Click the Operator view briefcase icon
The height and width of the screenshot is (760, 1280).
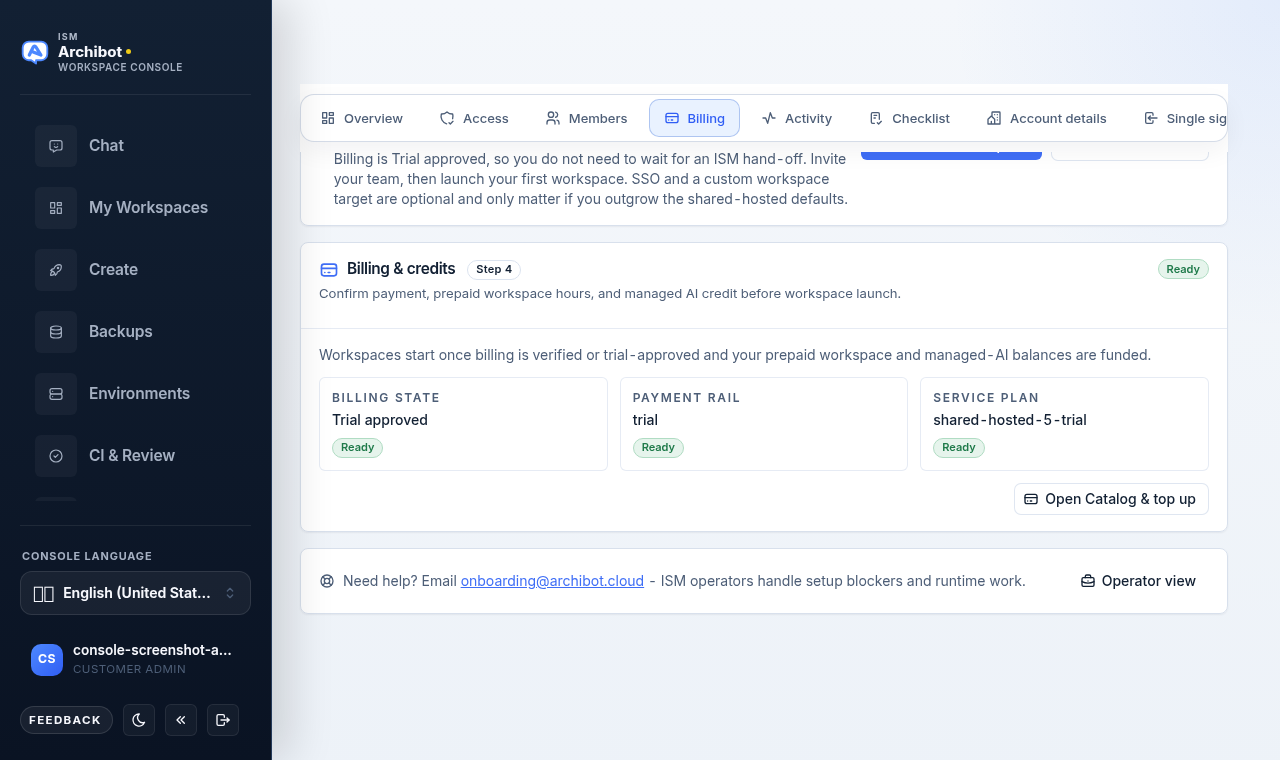pos(1088,581)
